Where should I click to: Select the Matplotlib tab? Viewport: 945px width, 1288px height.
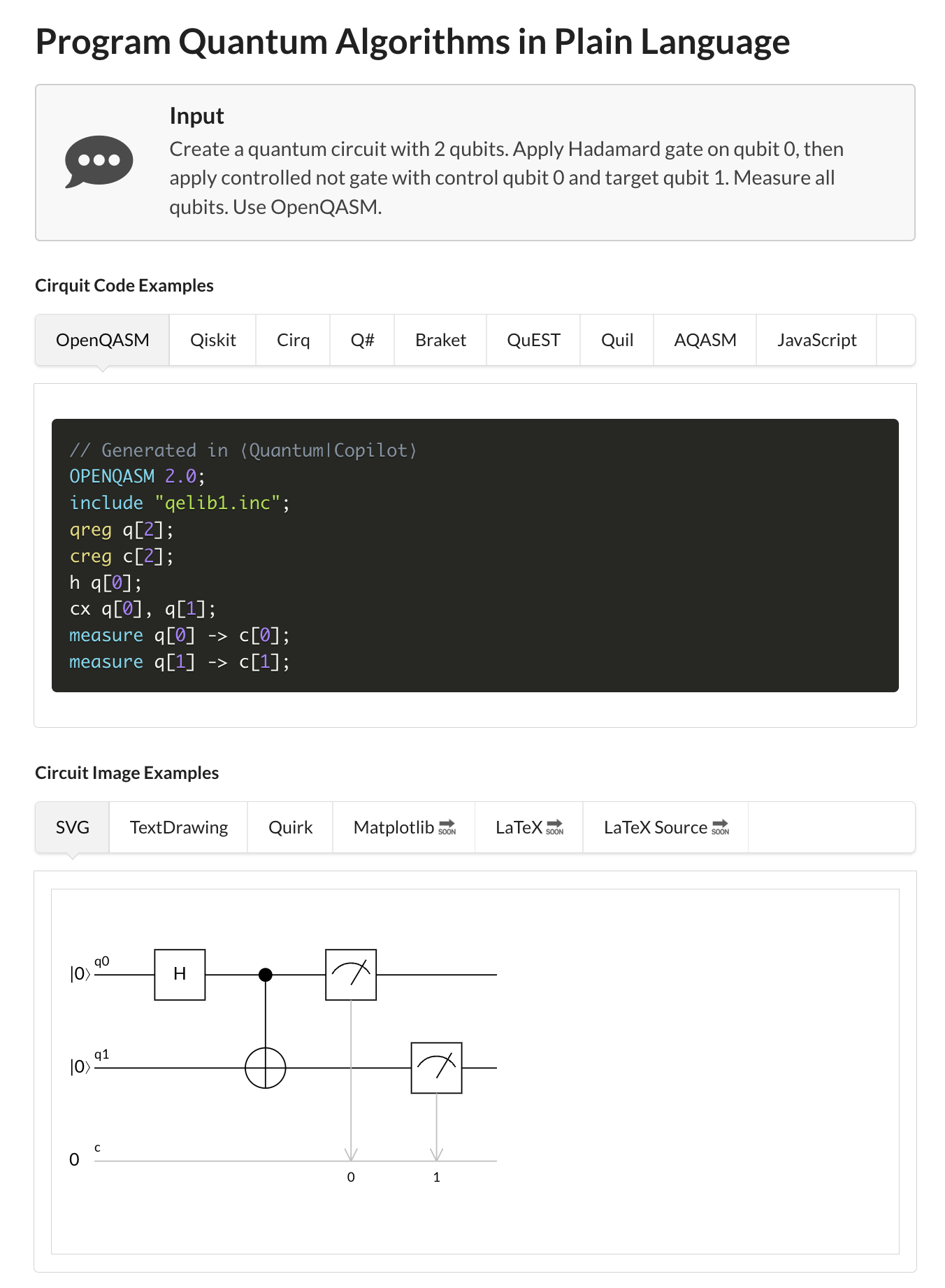pyautogui.click(x=404, y=827)
